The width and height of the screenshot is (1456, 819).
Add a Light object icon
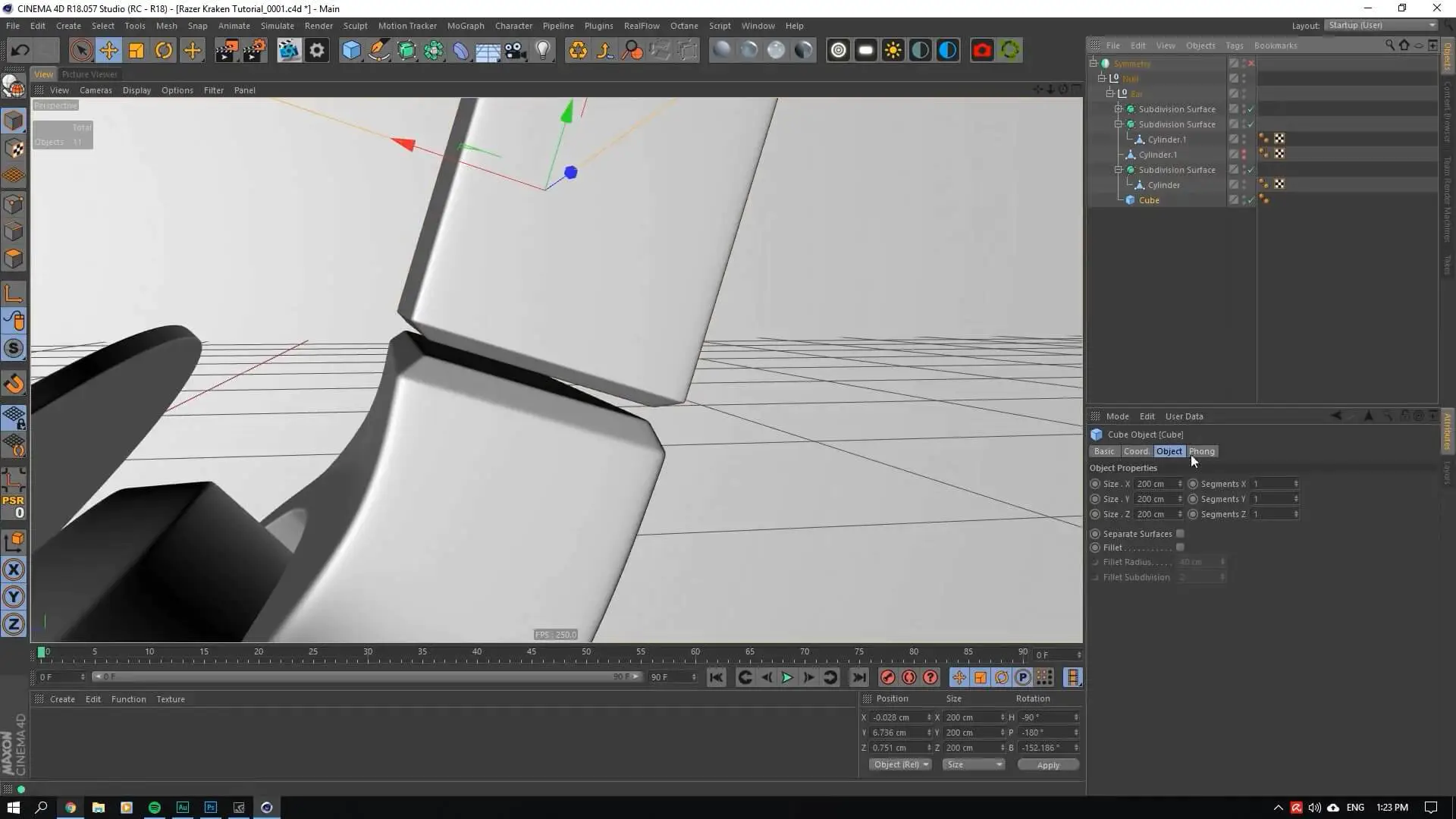(x=543, y=51)
